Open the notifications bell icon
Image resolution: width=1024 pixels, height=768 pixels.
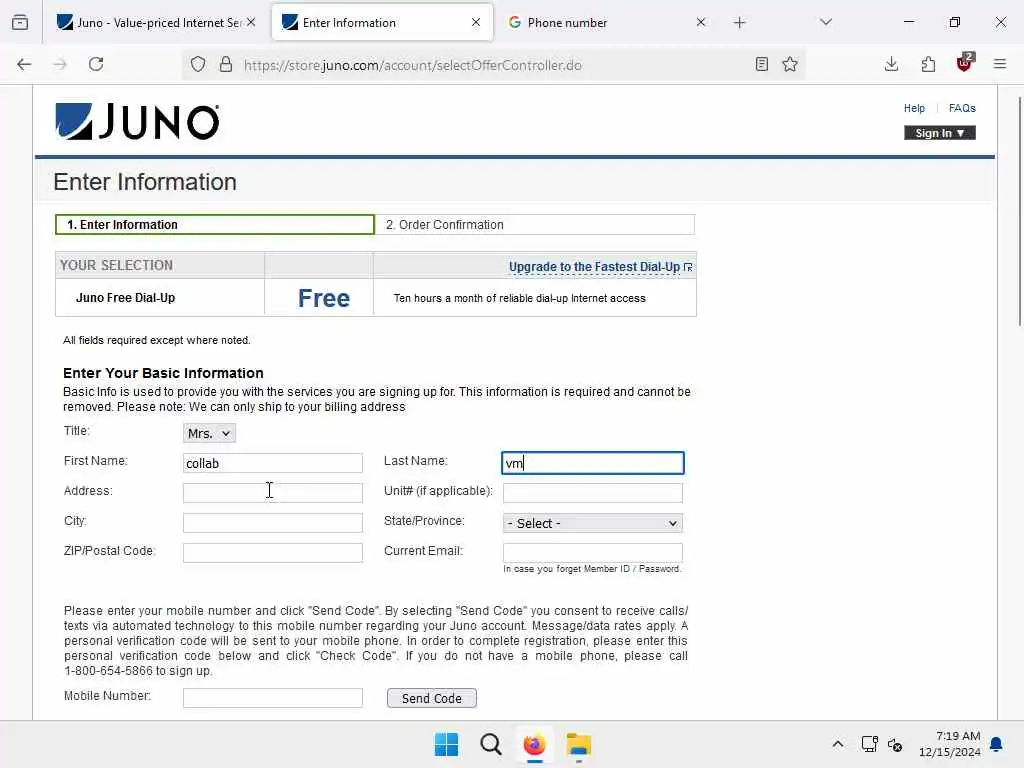pos(997,744)
